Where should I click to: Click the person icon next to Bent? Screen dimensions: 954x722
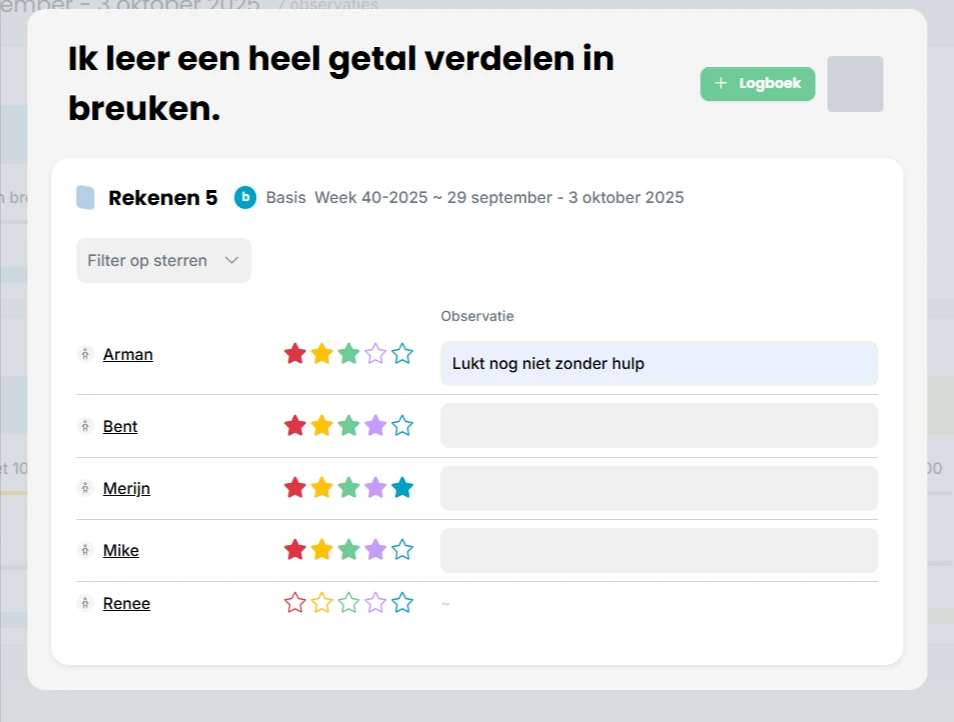click(x=85, y=425)
